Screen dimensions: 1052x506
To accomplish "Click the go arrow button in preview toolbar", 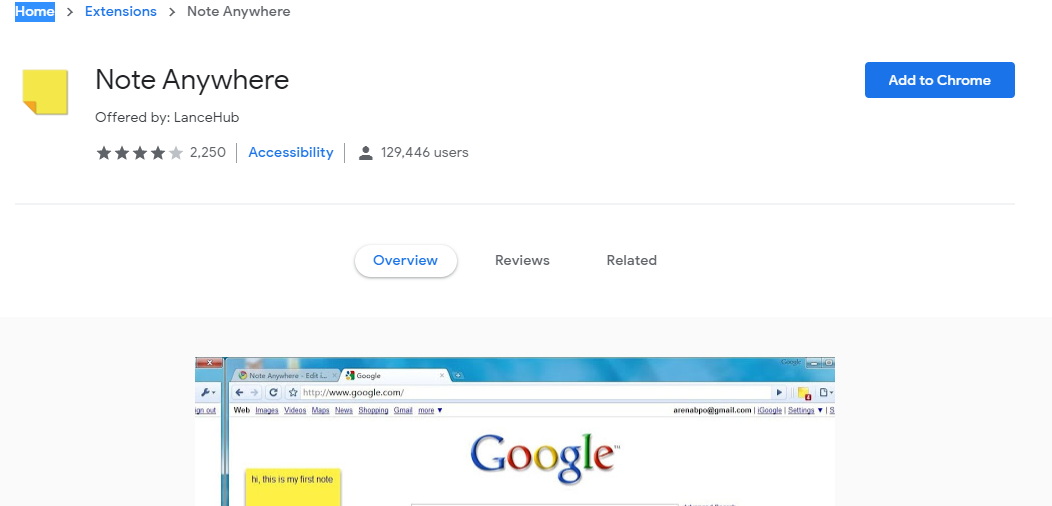I will click(779, 393).
